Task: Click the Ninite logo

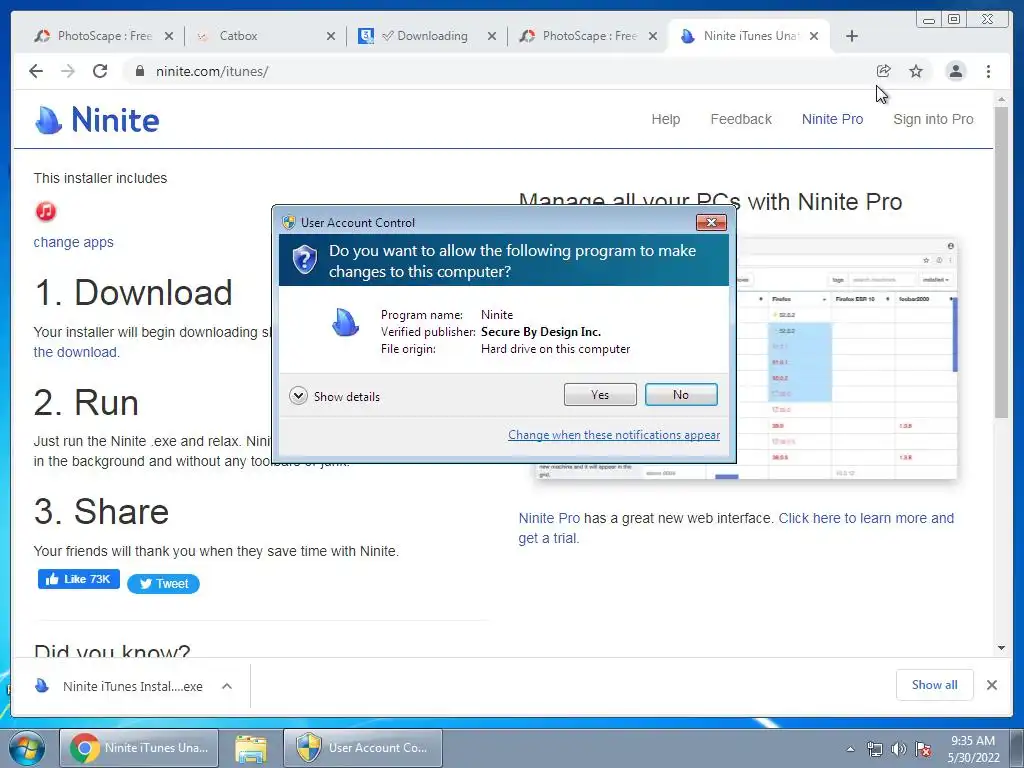Action: click(97, 120)
